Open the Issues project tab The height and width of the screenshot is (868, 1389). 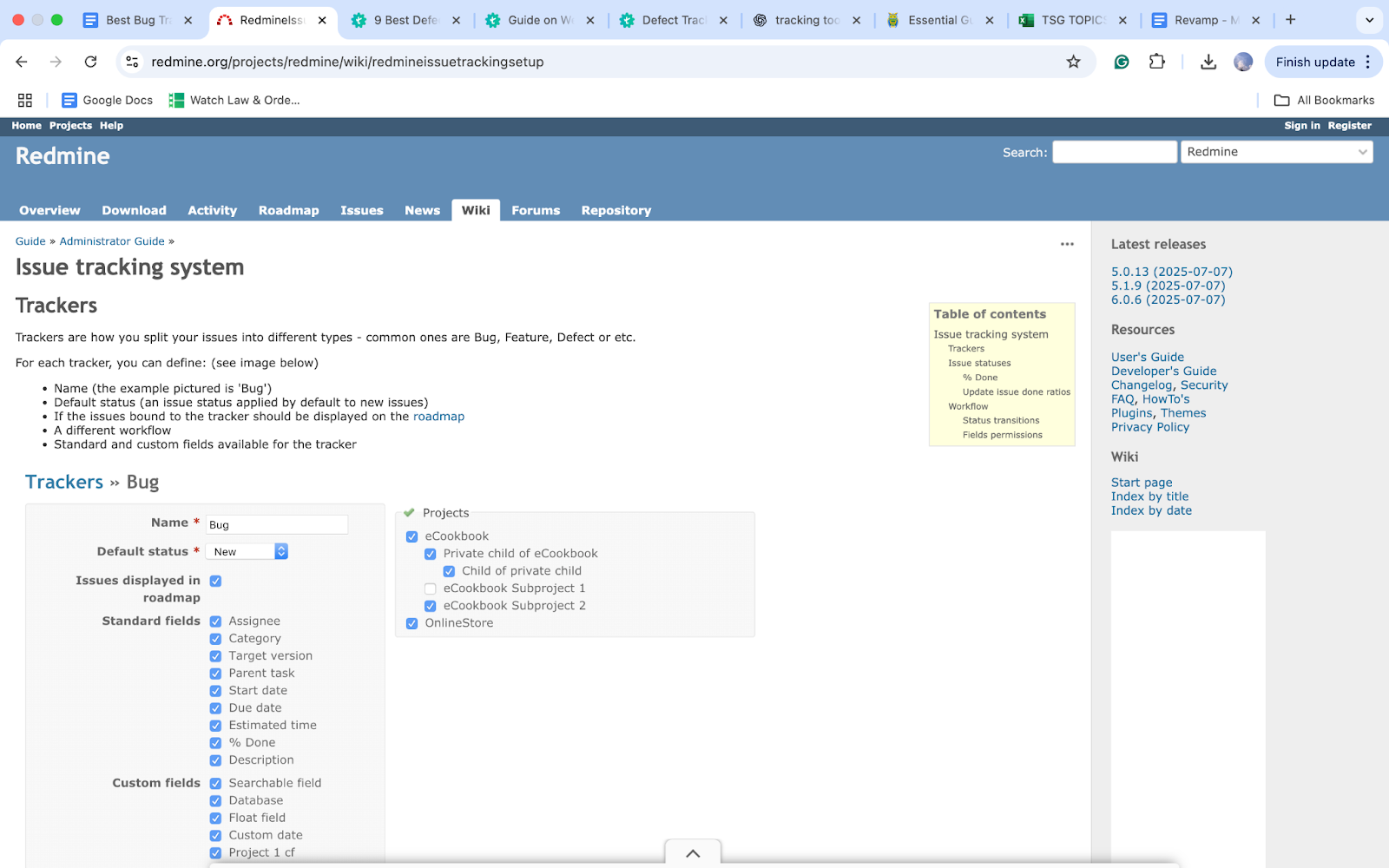pos(361,210)
